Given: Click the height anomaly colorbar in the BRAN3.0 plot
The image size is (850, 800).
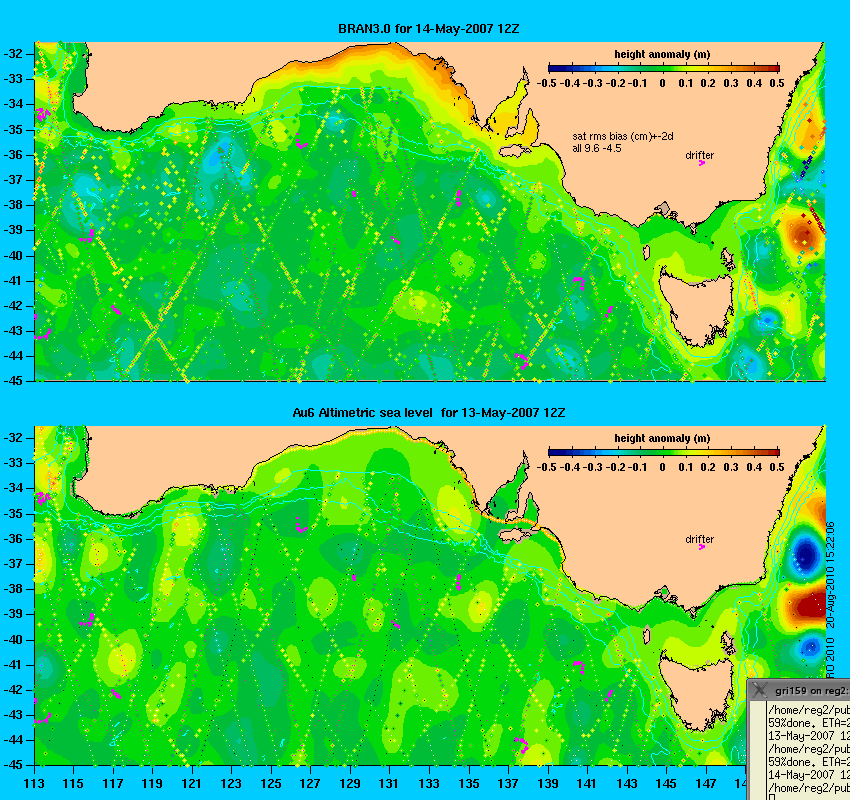Looking at the screenshot, I should coord(664,68).
